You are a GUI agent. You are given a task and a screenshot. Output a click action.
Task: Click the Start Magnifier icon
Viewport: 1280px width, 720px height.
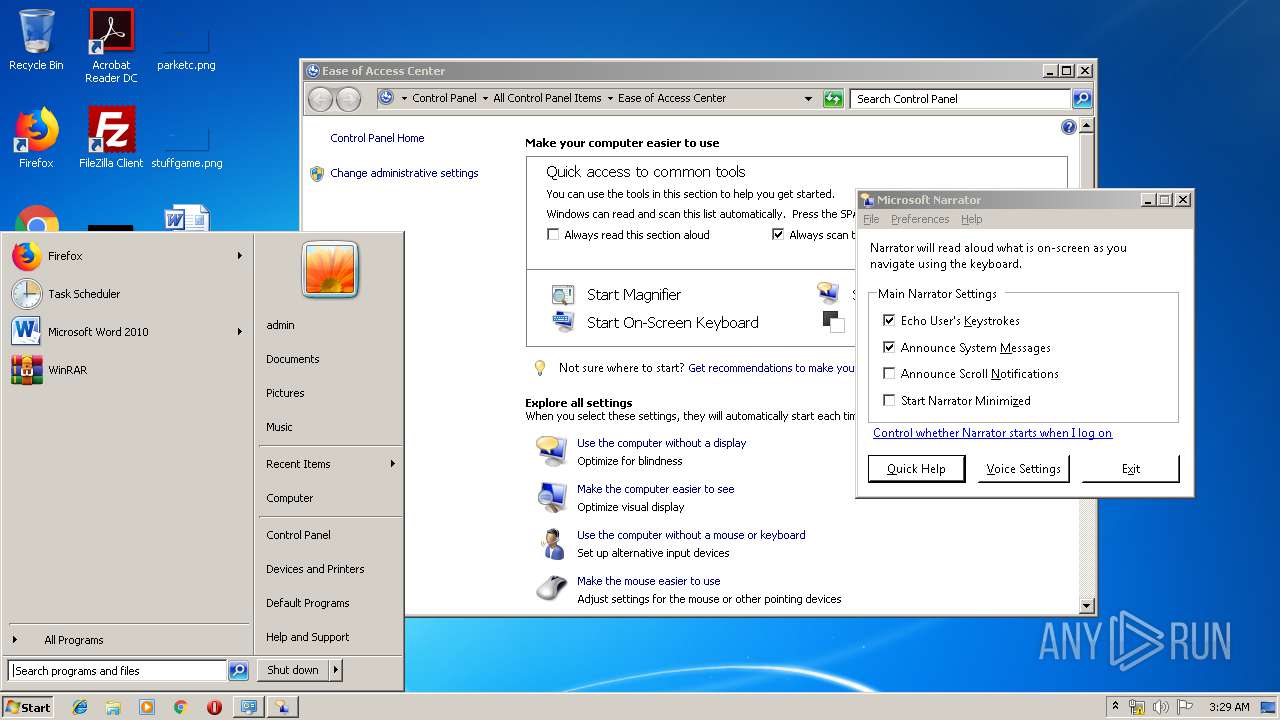[x=563, y=295]
